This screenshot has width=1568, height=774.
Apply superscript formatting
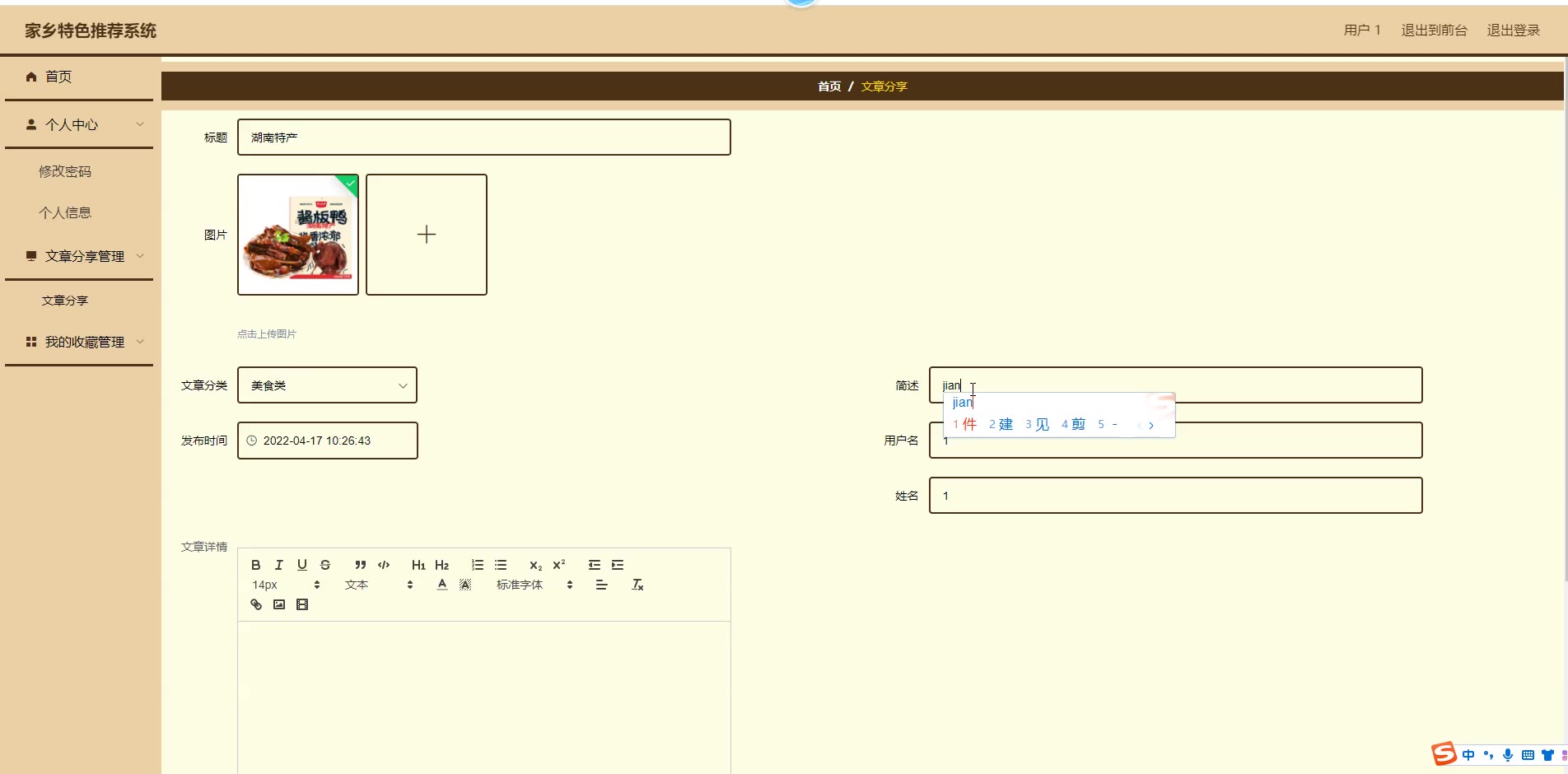[558, 565]
